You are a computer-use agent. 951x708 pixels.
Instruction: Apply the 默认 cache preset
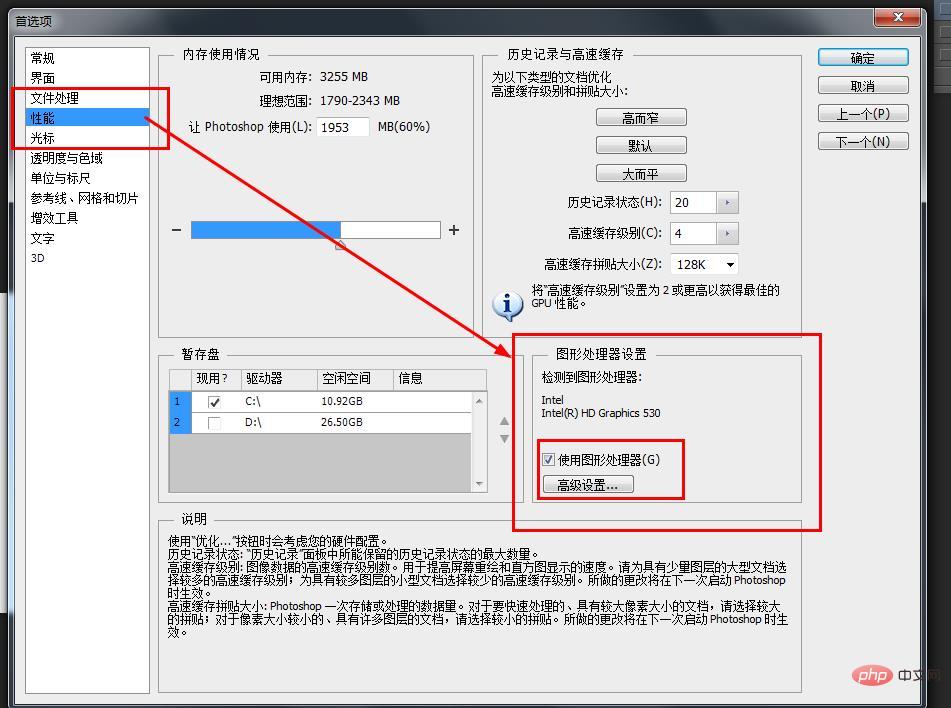641,146
